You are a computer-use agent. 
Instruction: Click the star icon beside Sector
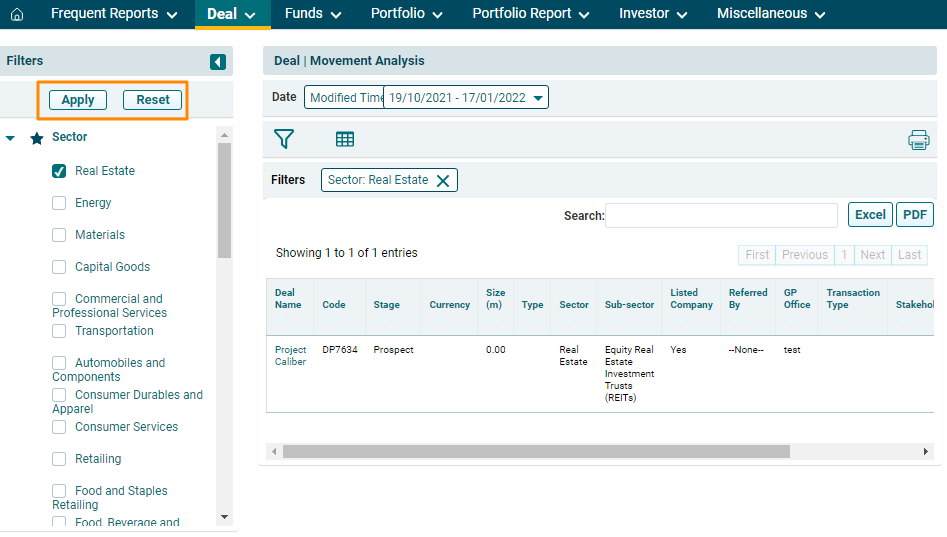37,138
